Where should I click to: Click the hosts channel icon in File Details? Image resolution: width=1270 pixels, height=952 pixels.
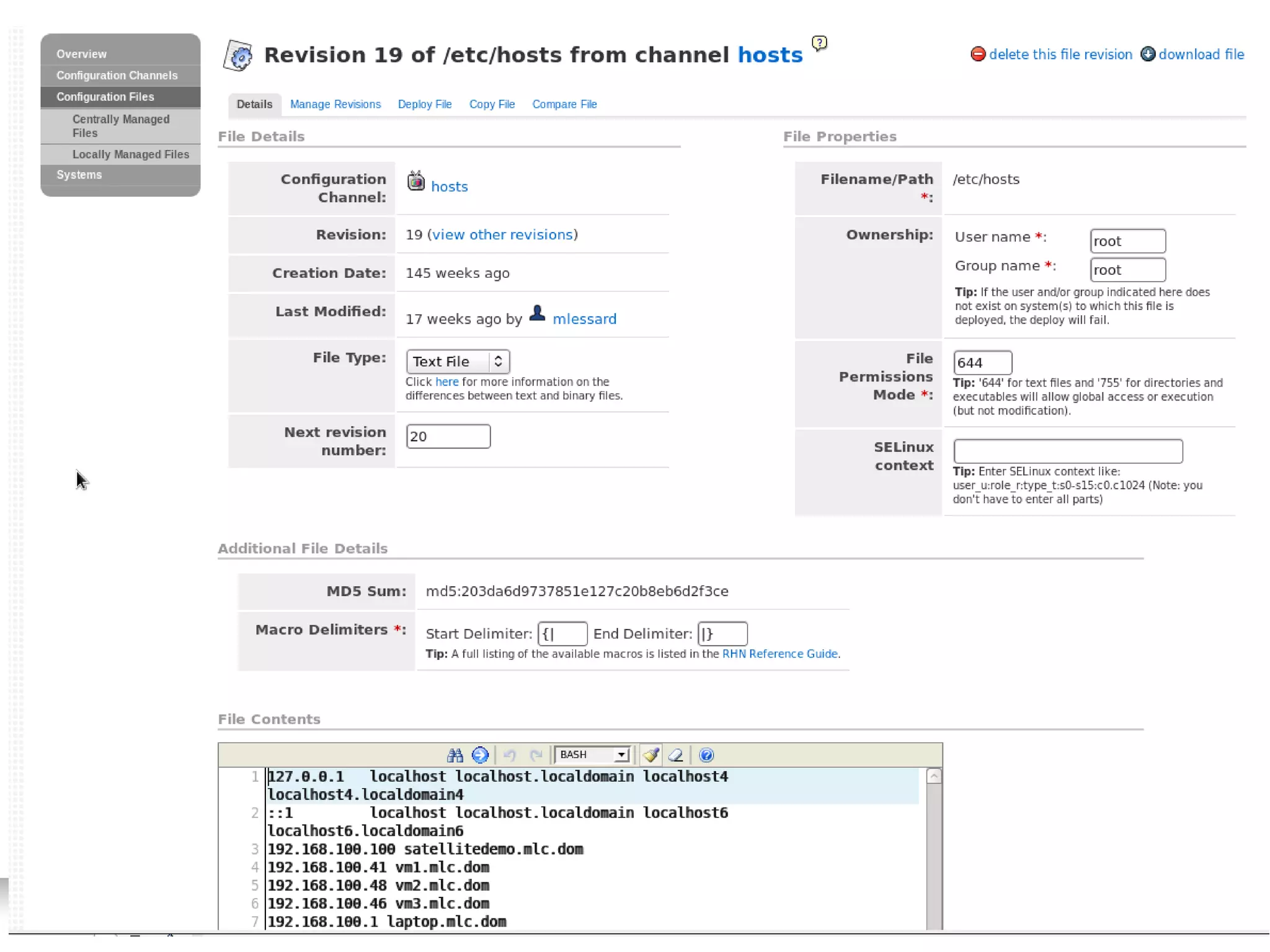click(415, 181)
